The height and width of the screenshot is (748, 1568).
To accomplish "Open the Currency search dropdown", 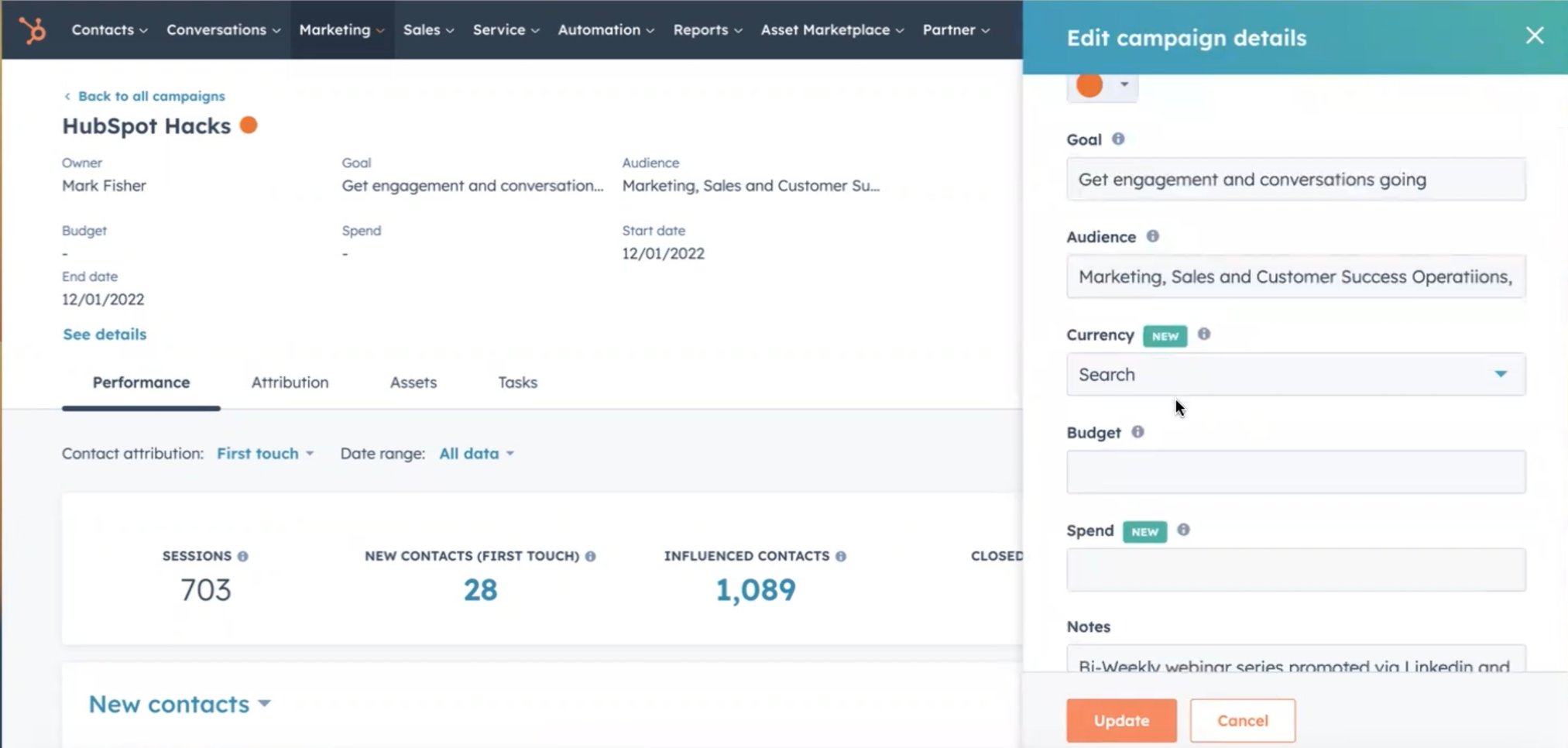I will coord(1295,375).
